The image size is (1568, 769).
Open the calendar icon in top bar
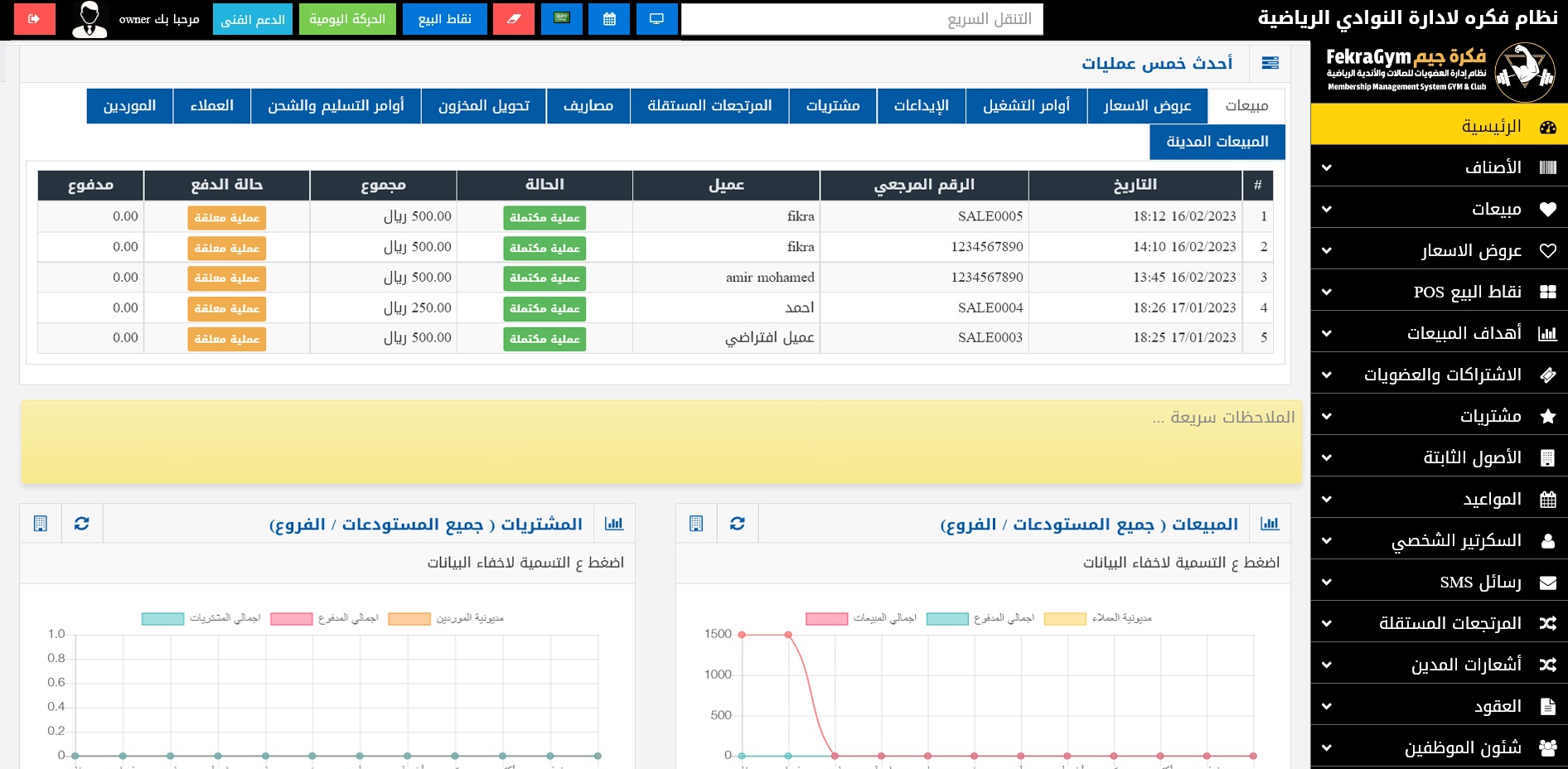coord(609,18)
